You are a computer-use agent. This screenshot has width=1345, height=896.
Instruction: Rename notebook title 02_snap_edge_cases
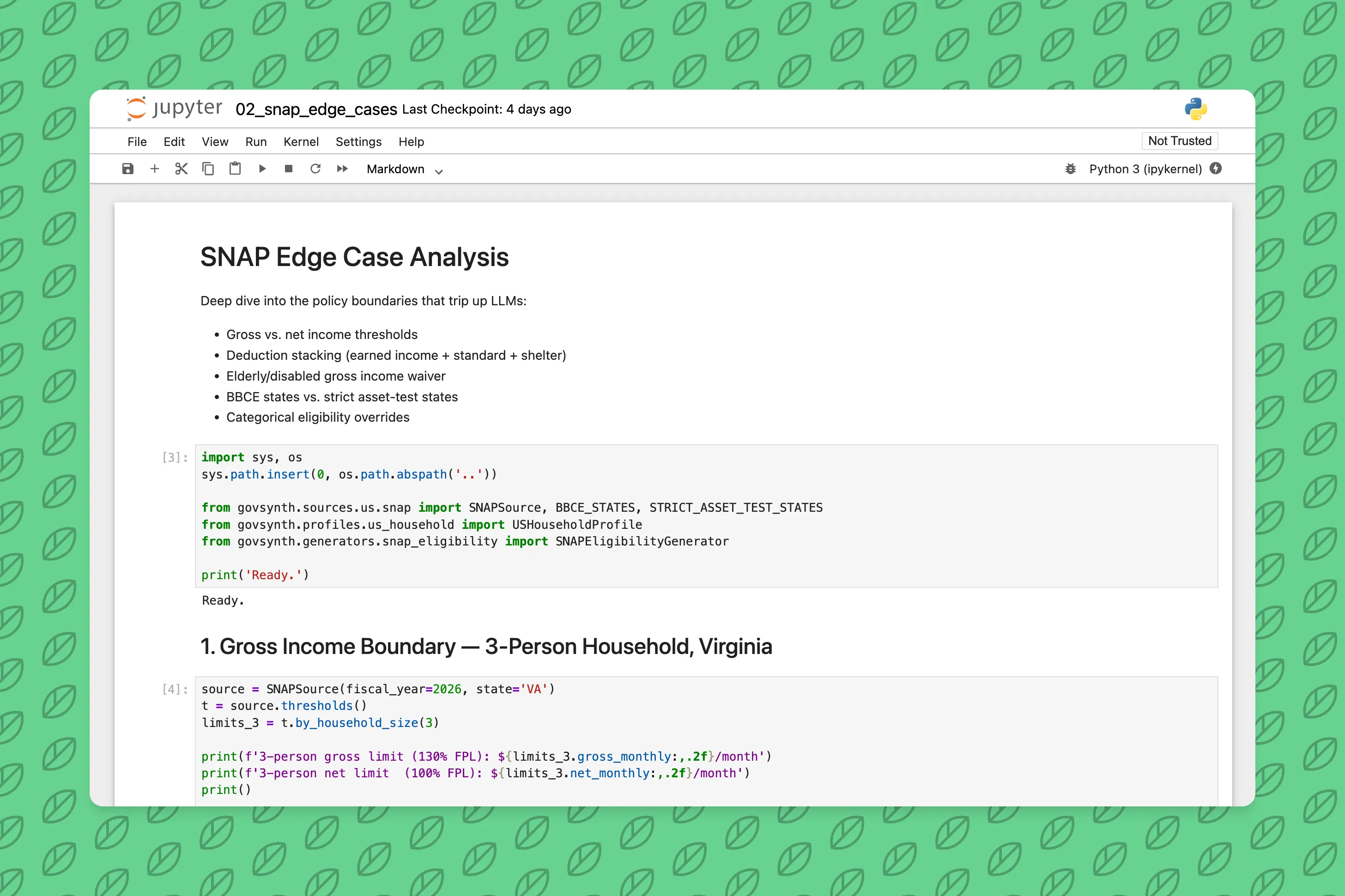pos(316,109)
